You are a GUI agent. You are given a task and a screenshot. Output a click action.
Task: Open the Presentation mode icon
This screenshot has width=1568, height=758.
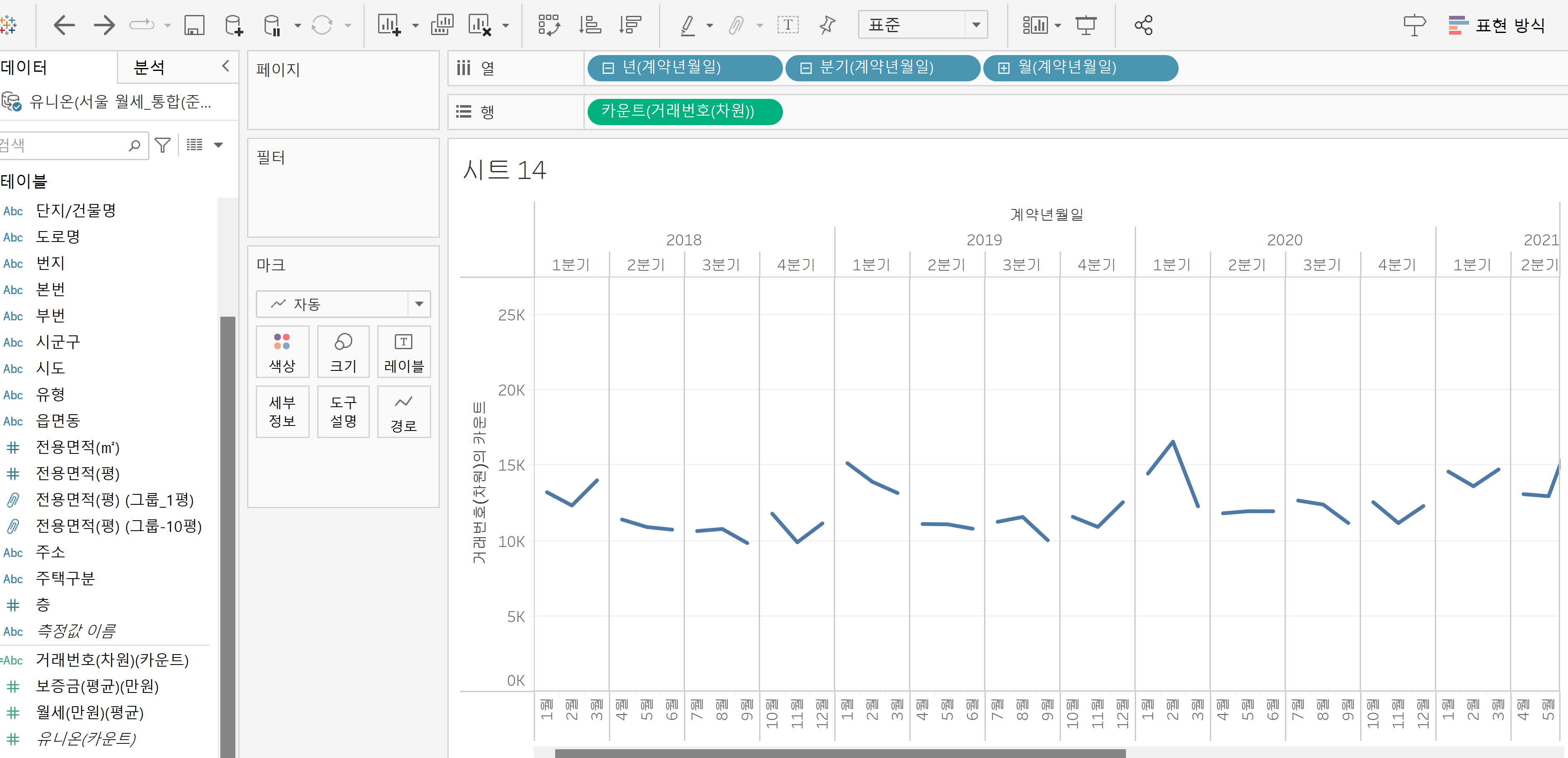[1085, 25]
